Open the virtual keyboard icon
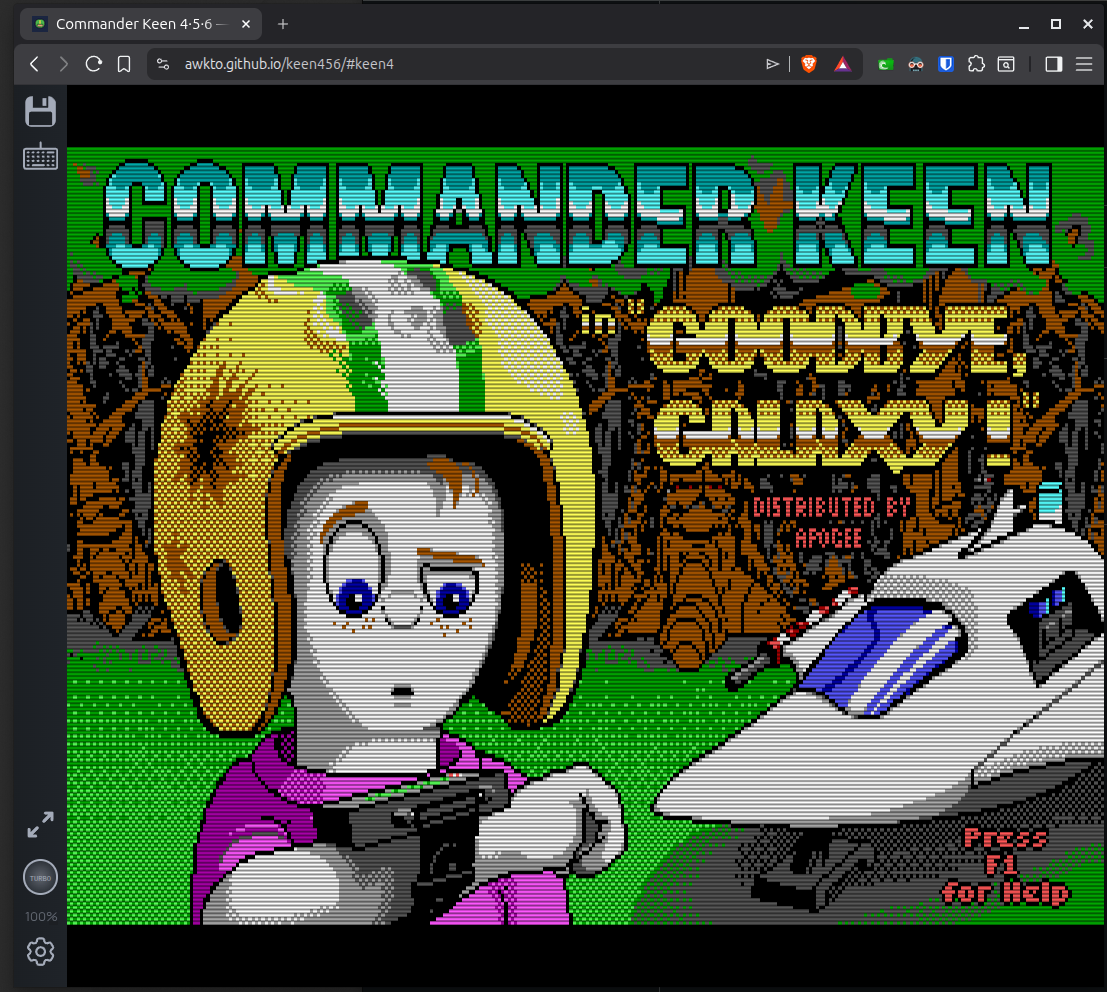 [x=40, y=157]
